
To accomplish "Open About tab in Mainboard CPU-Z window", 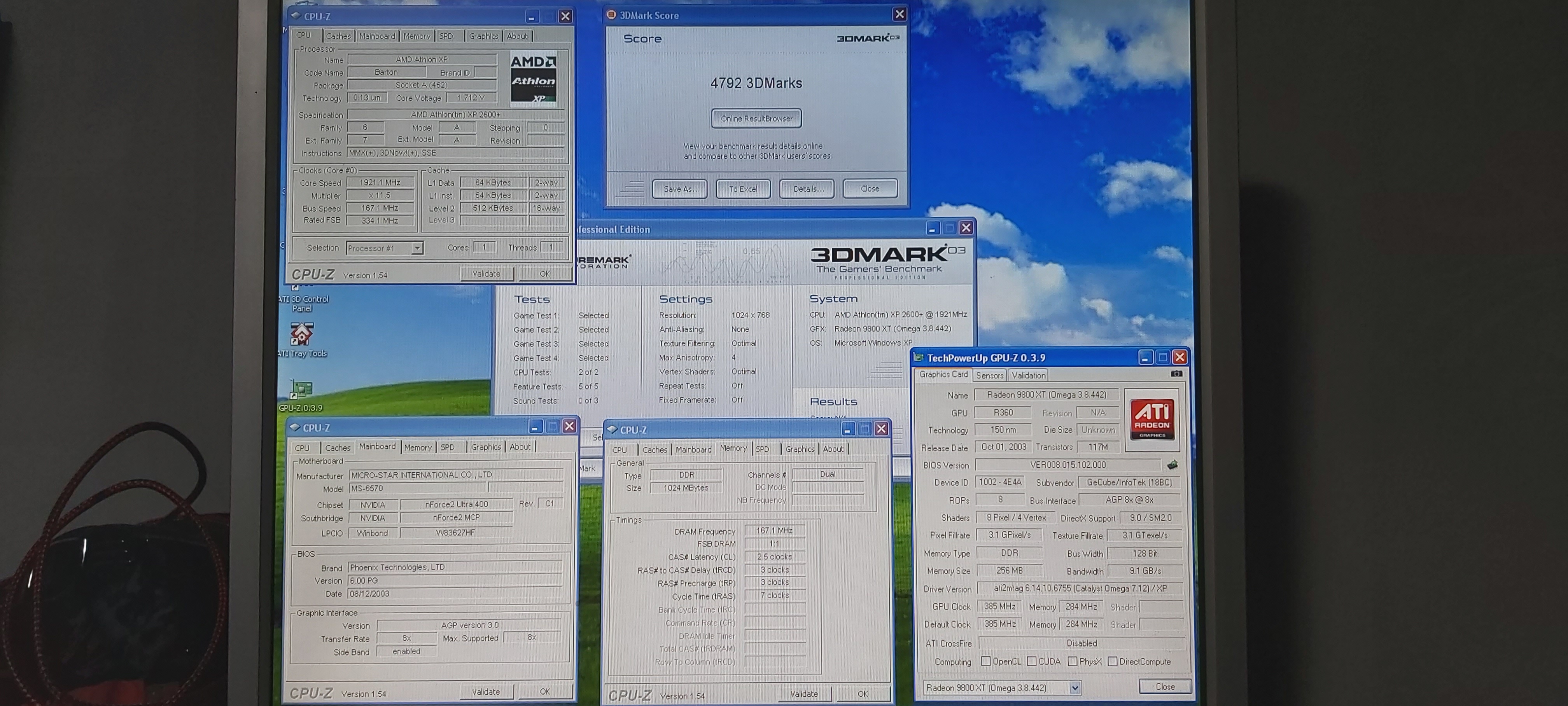I will [x=520, y=447].
